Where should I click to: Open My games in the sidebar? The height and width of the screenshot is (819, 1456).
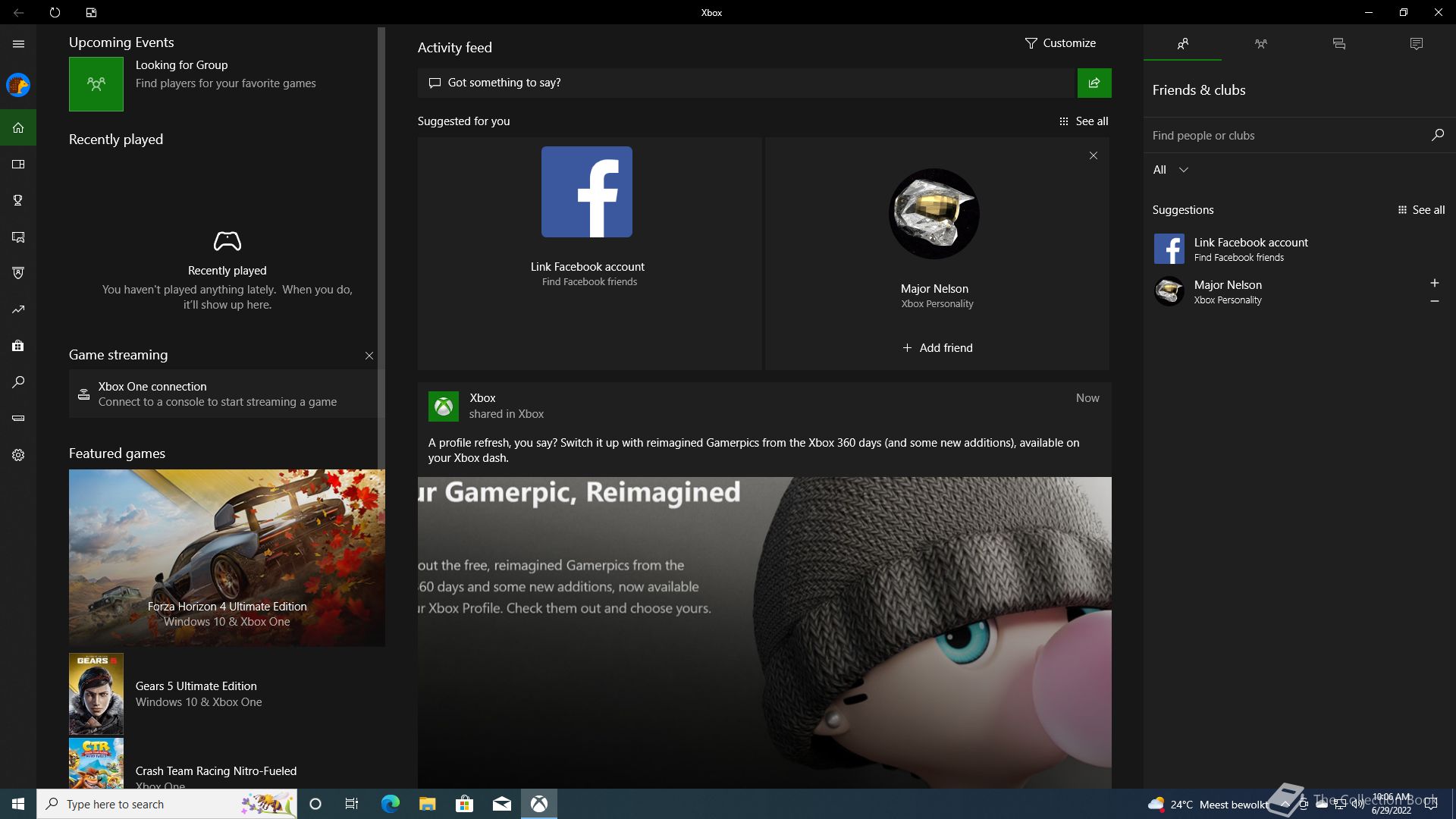(x=18, y=164)
